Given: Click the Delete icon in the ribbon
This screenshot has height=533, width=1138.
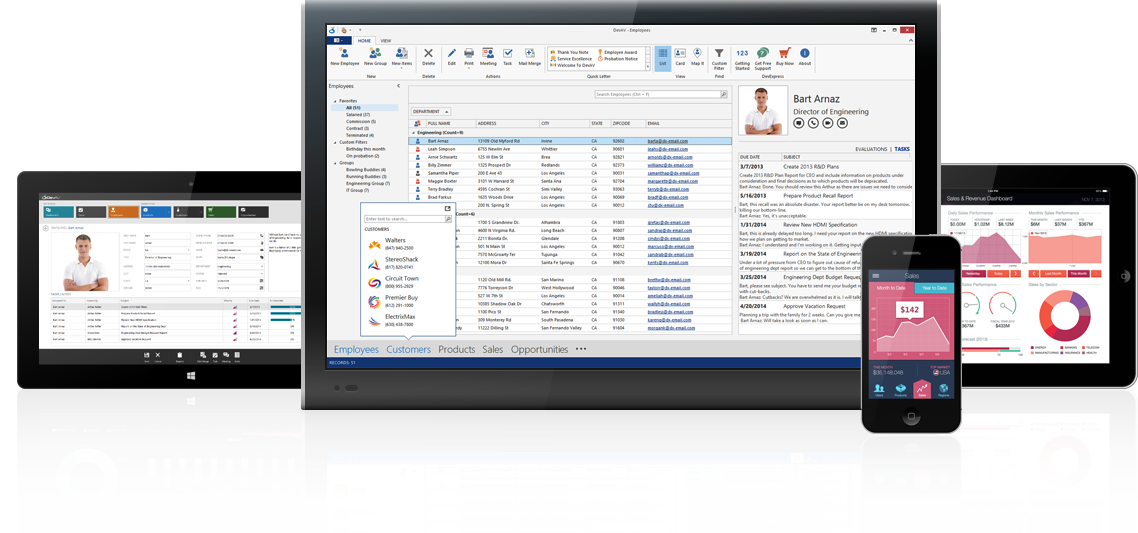Looking at the screenshot, I should (429, 54).
